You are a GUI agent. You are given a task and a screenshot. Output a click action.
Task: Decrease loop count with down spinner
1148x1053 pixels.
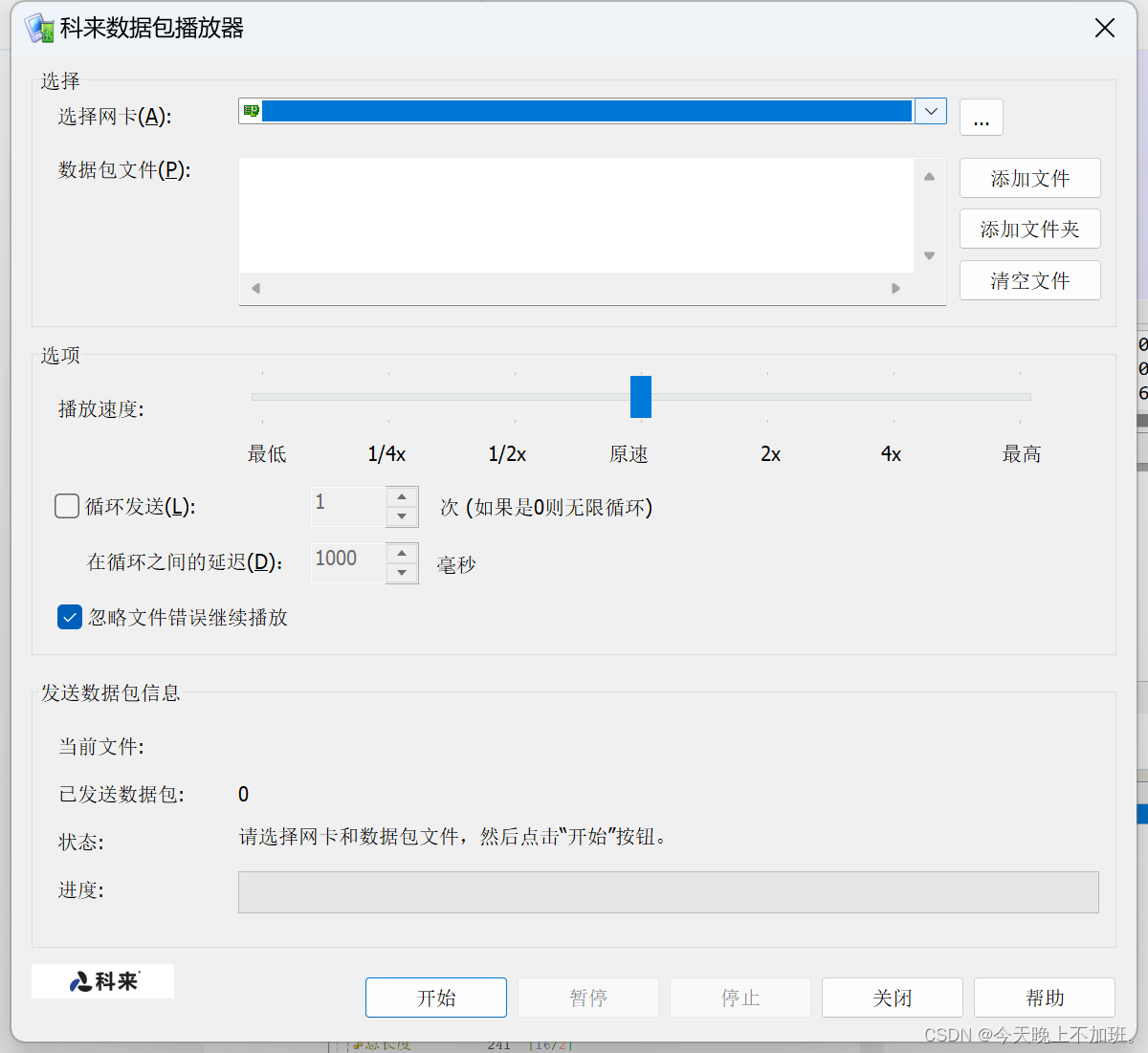tap(402, 516)
